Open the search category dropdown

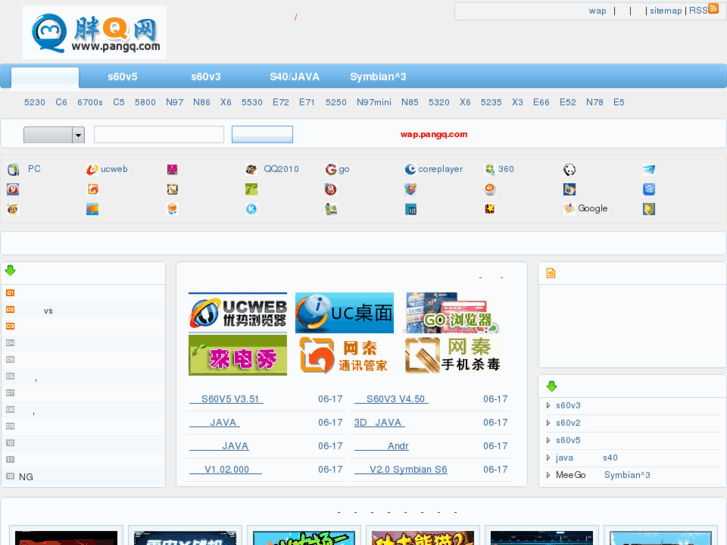tap(54, 135)
